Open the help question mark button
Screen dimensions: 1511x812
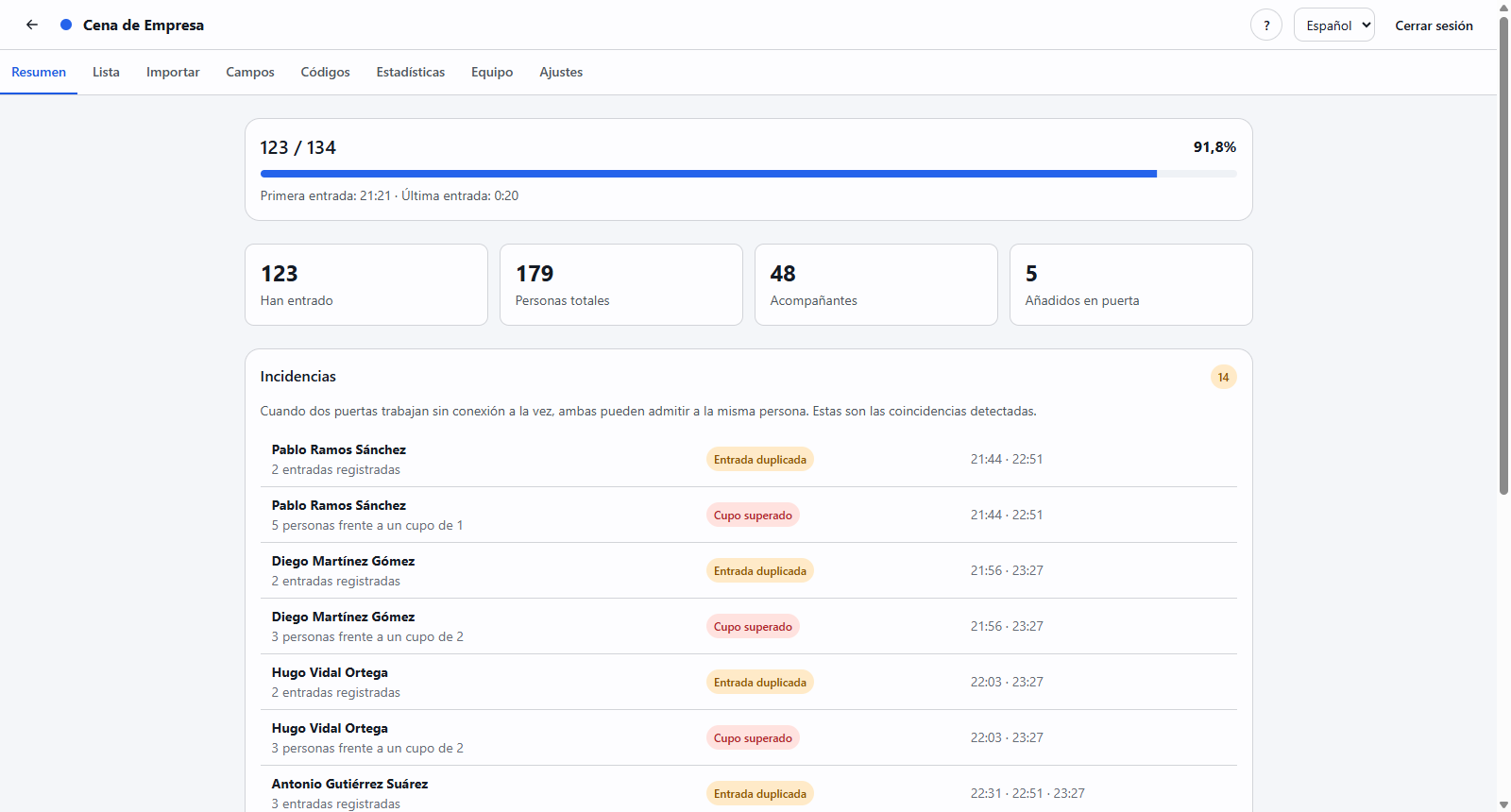[x=1266, y=25]
